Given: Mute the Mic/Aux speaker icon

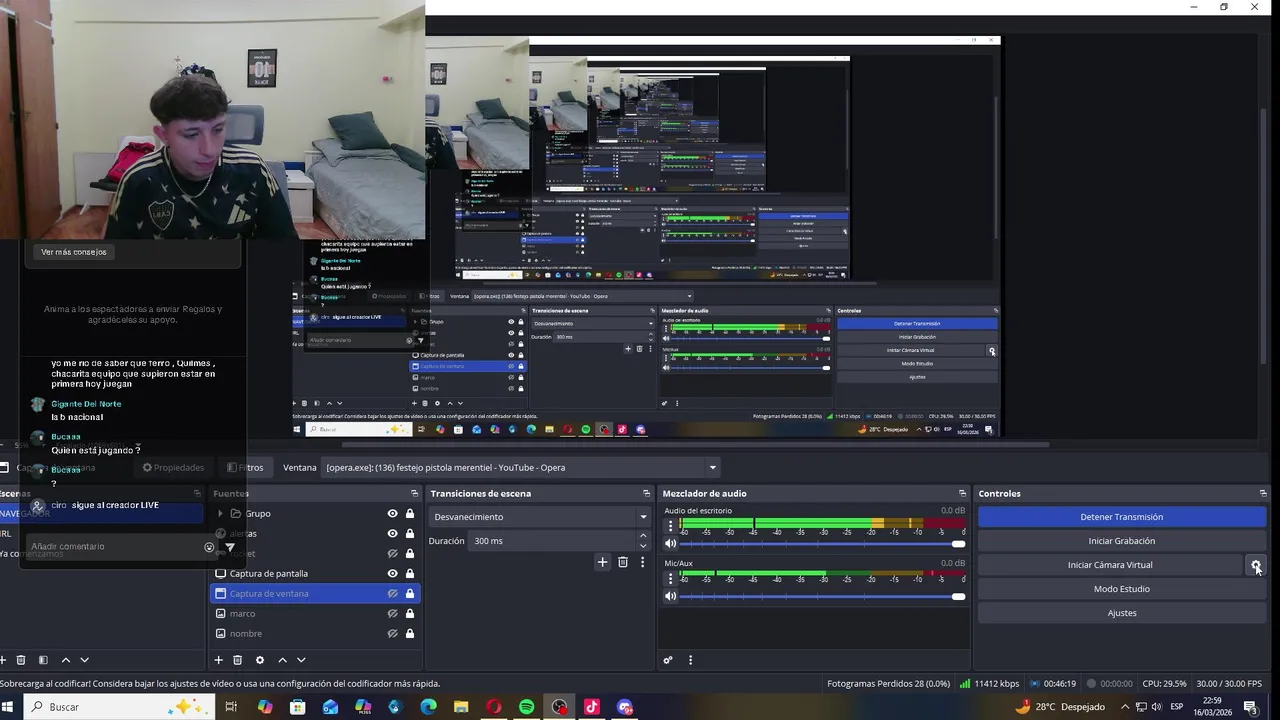Looking at the screenshot, I should pyautogui.click(x=671, y=596).
